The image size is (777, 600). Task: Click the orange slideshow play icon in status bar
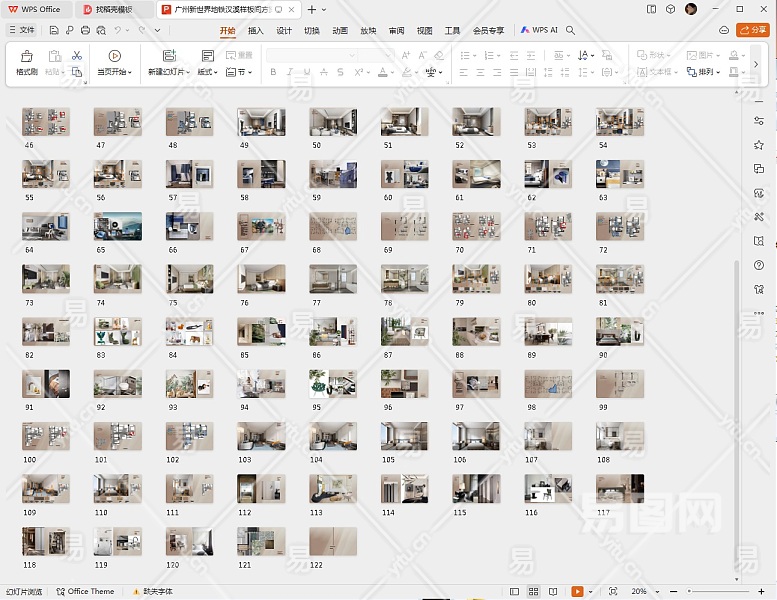pyautogui.click(x=579, y=591)
